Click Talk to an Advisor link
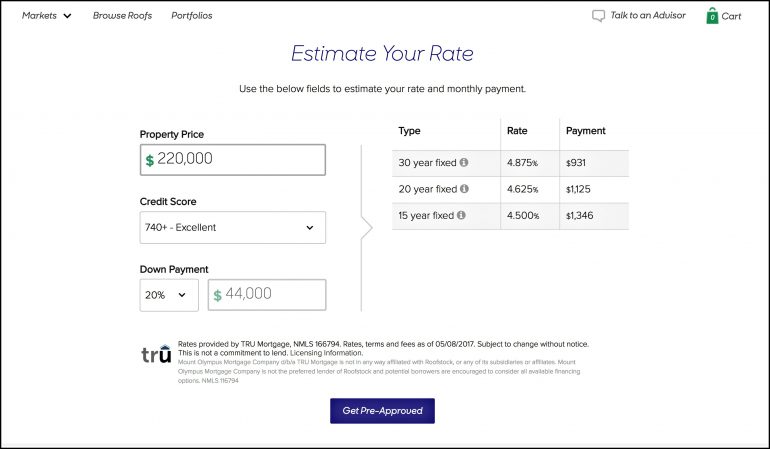Image resolution: width=770 pixels, height=449 pixels. coord(648,15)
